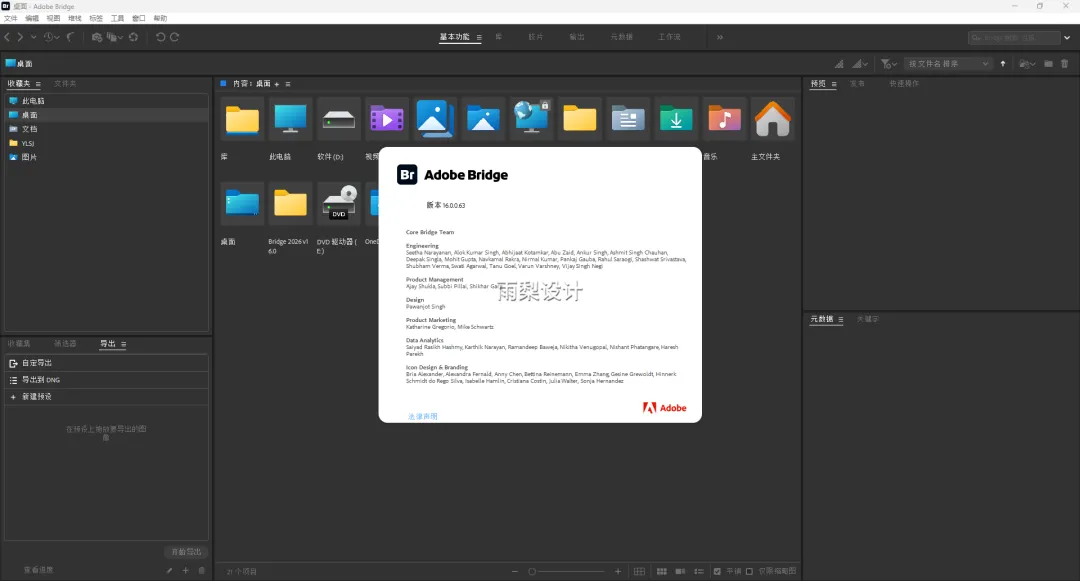Switch to the 基本功能 workspace
Image resolution: width=1080 pixels, height=581 pixels.
pyautogui.click(x=455, y=37)
